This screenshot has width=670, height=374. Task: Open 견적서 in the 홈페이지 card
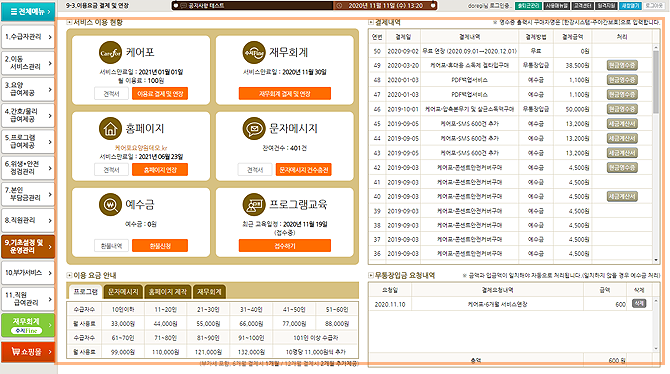[112, 170]
